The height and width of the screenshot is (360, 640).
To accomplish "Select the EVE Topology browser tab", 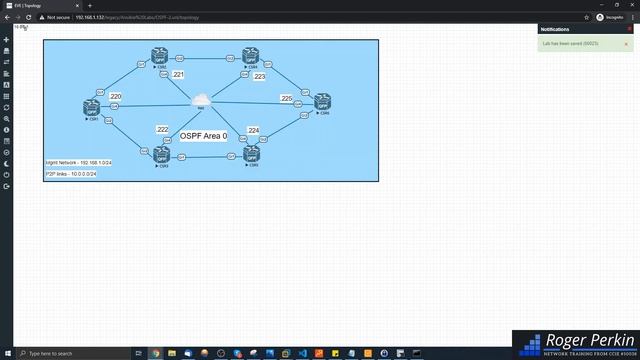I will point(42,6).
